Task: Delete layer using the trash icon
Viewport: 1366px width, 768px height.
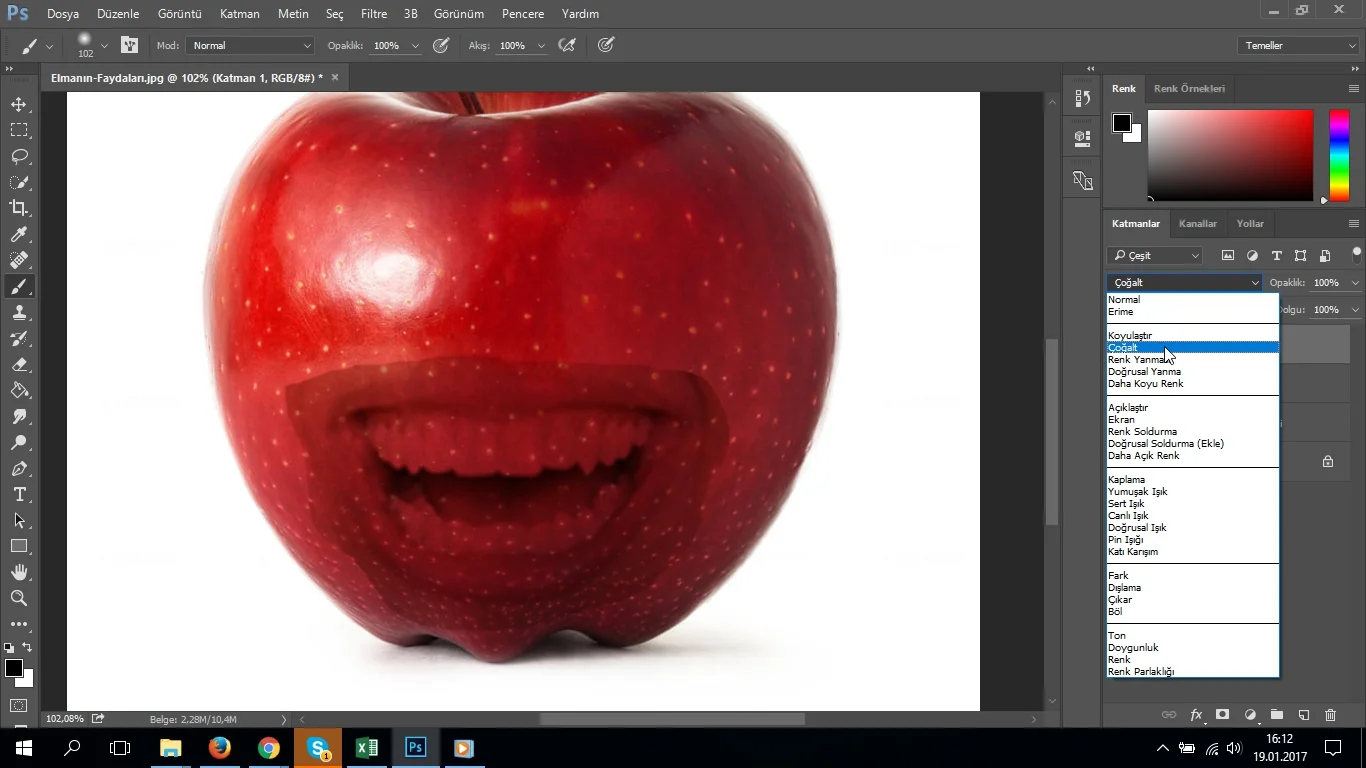Action: tap(1330, 715)
